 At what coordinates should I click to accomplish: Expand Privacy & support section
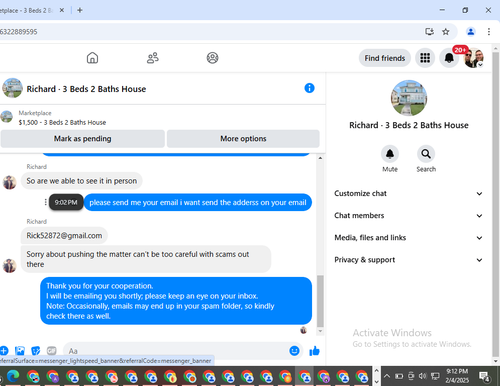(x=408, y=260)
